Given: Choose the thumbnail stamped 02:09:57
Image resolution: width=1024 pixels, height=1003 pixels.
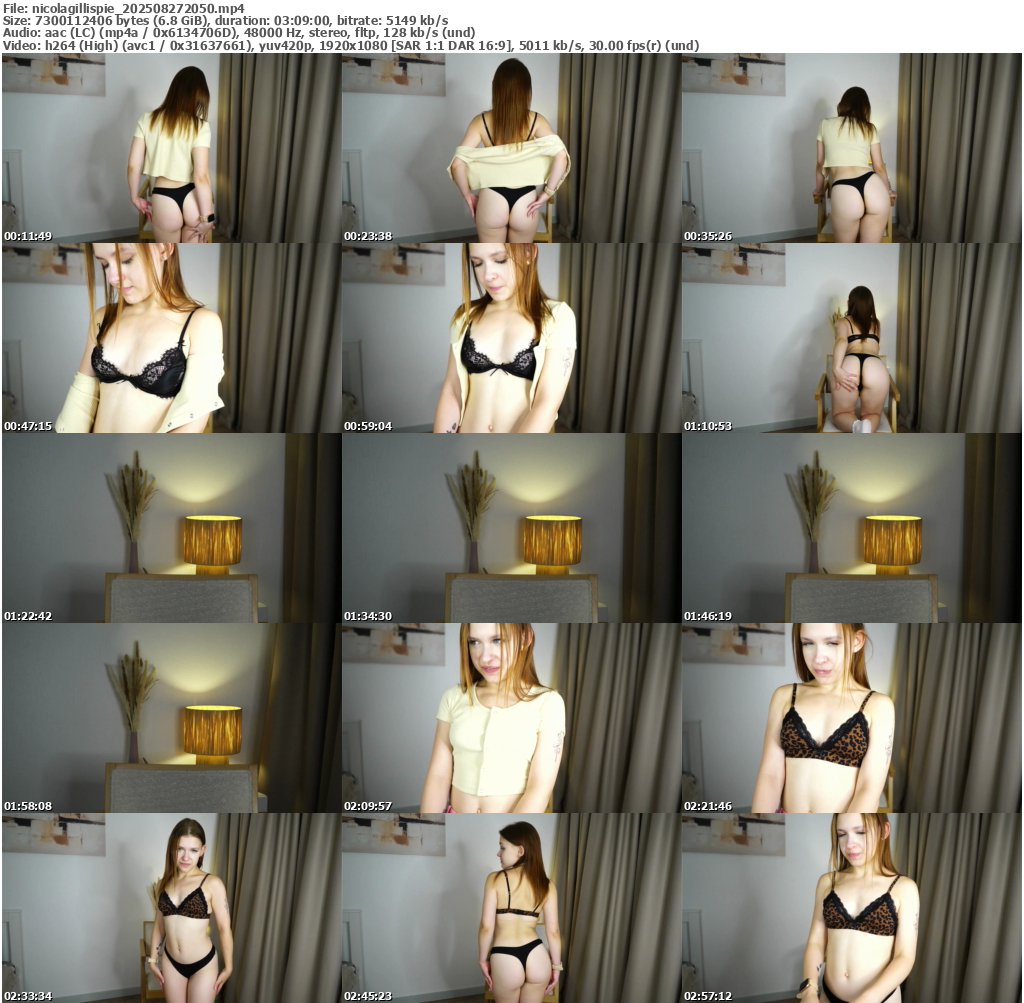Looking at the screenshot, I should tap(511, 718).
